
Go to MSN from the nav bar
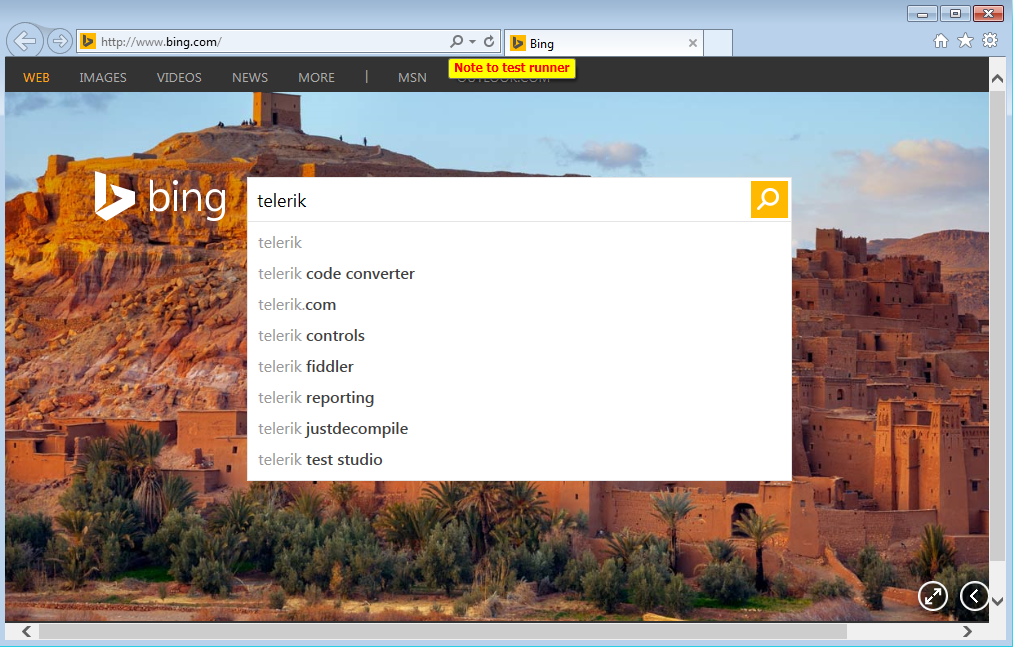click(412, 78)
